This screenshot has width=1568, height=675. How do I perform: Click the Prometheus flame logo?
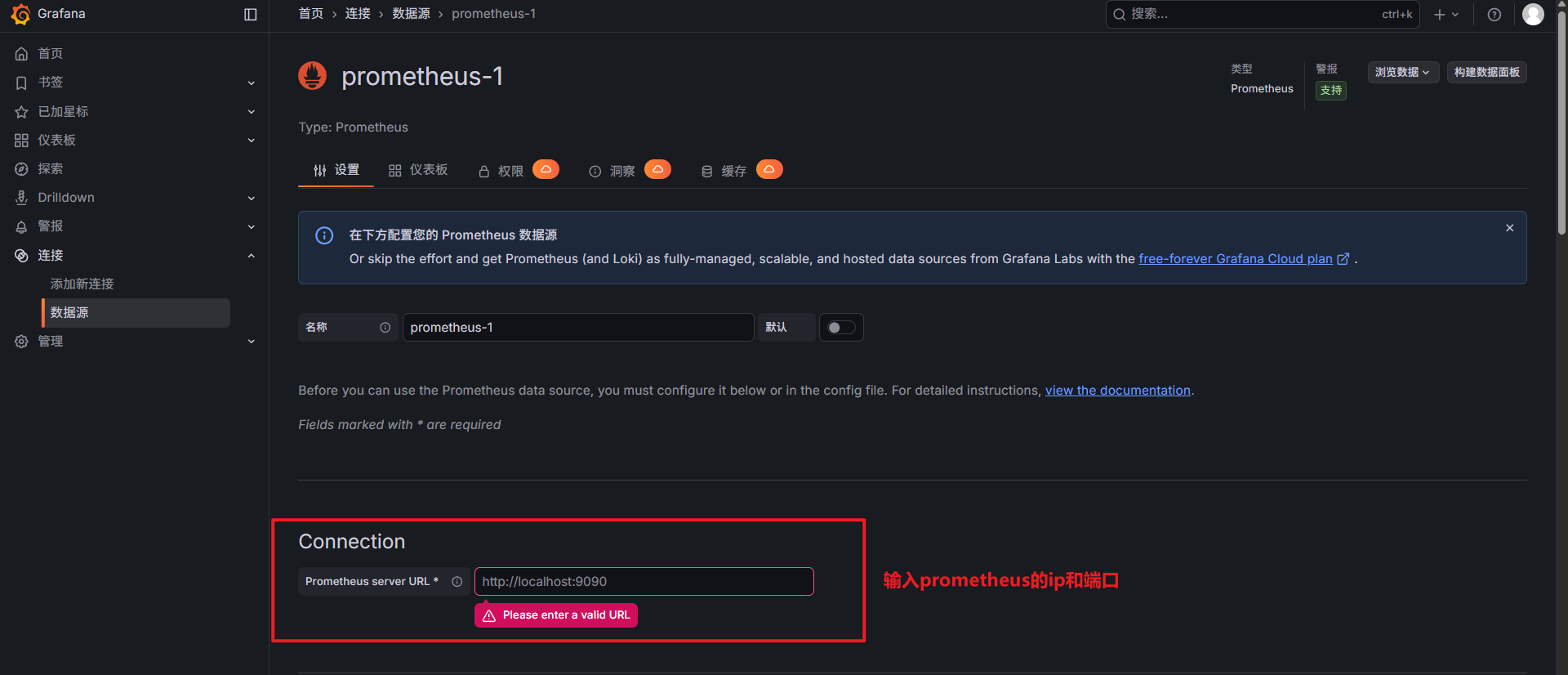[x=313, y=76]
